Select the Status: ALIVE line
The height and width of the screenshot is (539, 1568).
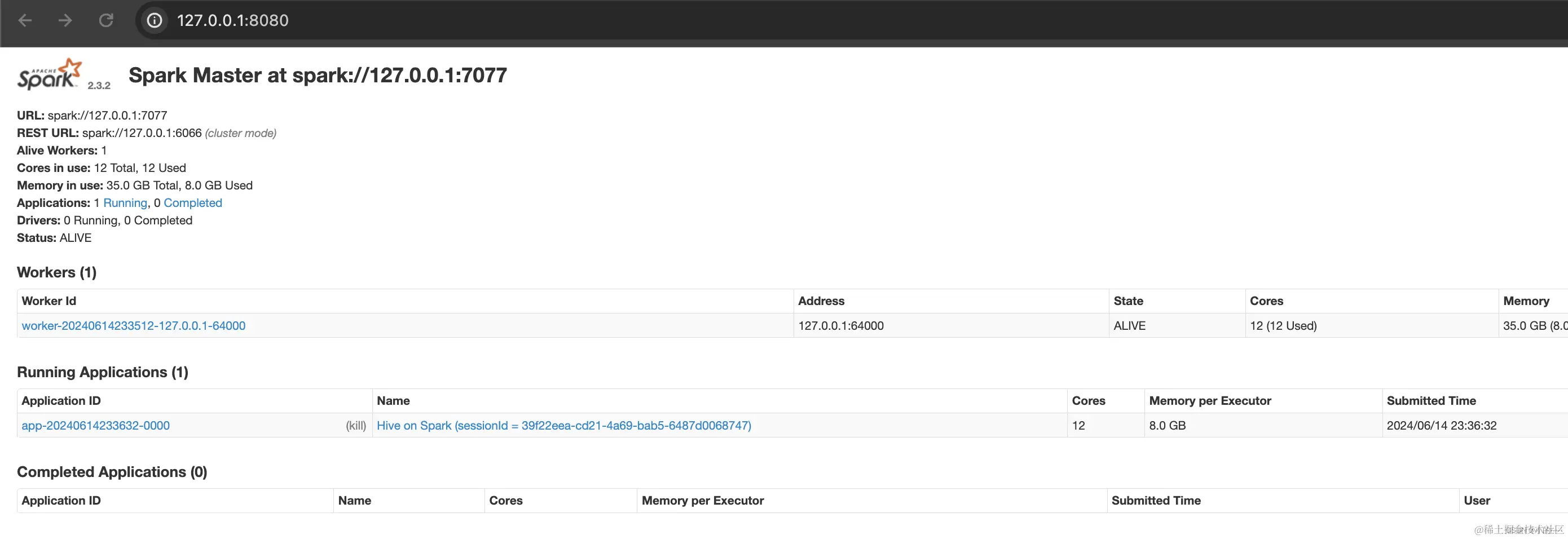click(x=54, y=237)
